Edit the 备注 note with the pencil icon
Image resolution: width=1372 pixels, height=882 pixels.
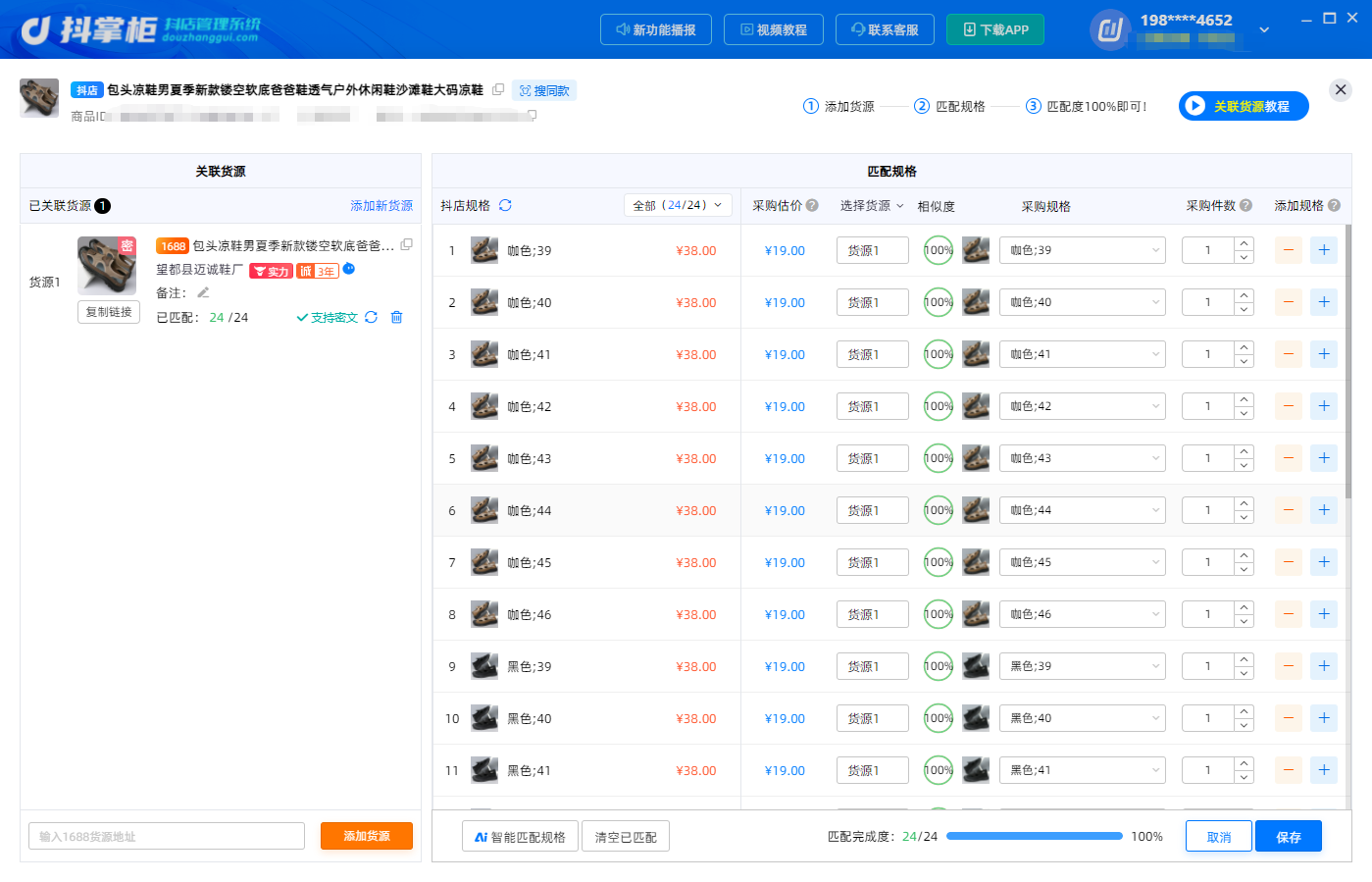pos(203,292)
